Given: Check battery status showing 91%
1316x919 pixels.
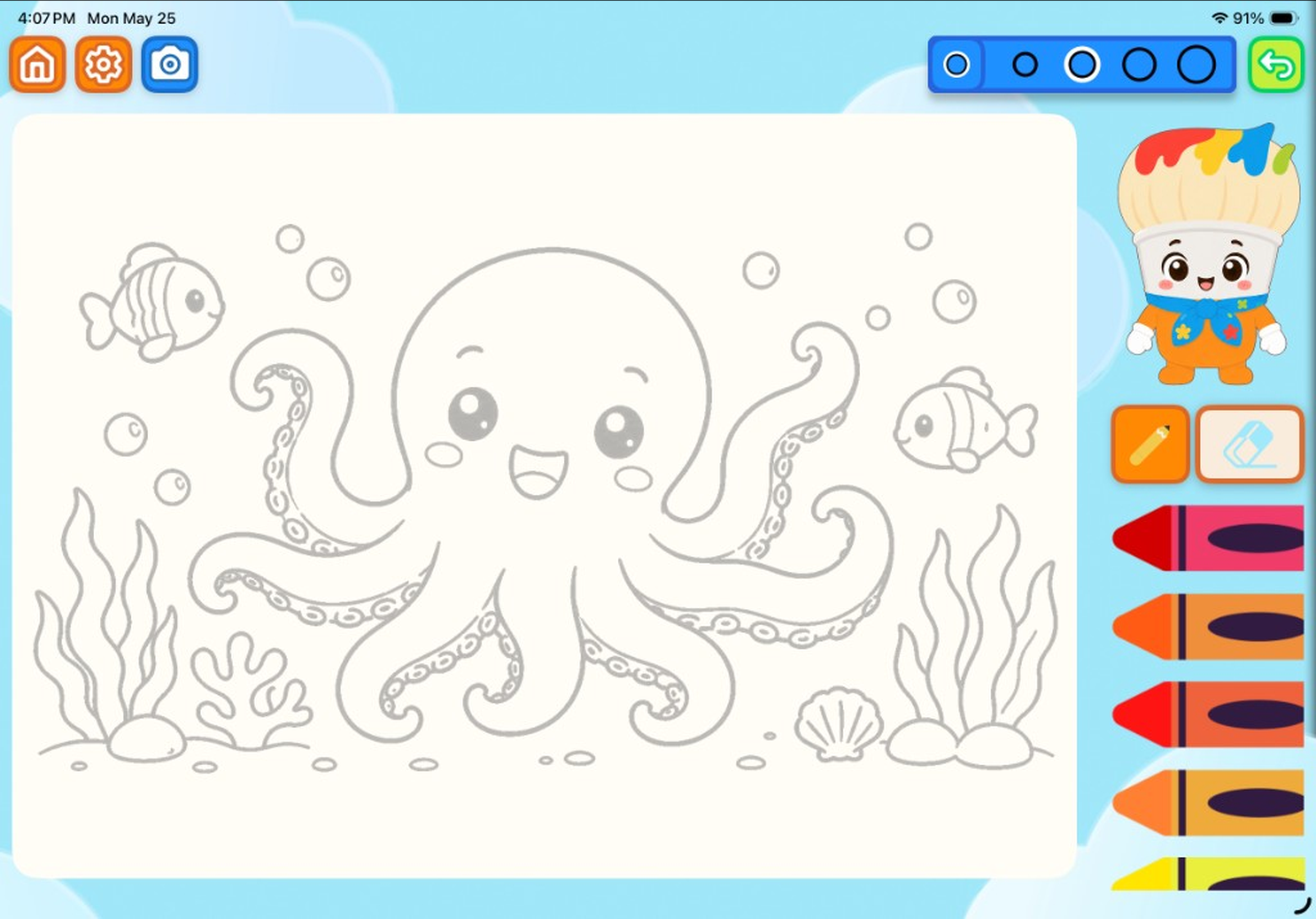Looking at the screenshot, I should 1265,18.
